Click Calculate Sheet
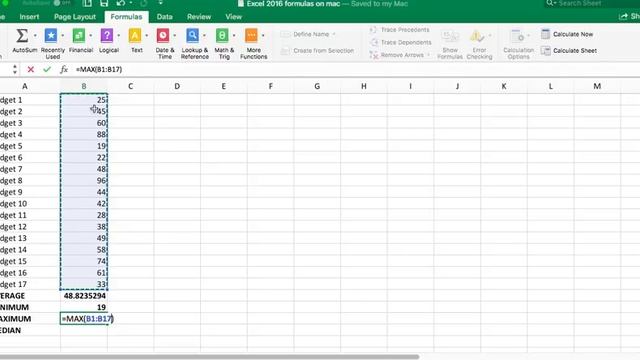 tap(569, 51)
